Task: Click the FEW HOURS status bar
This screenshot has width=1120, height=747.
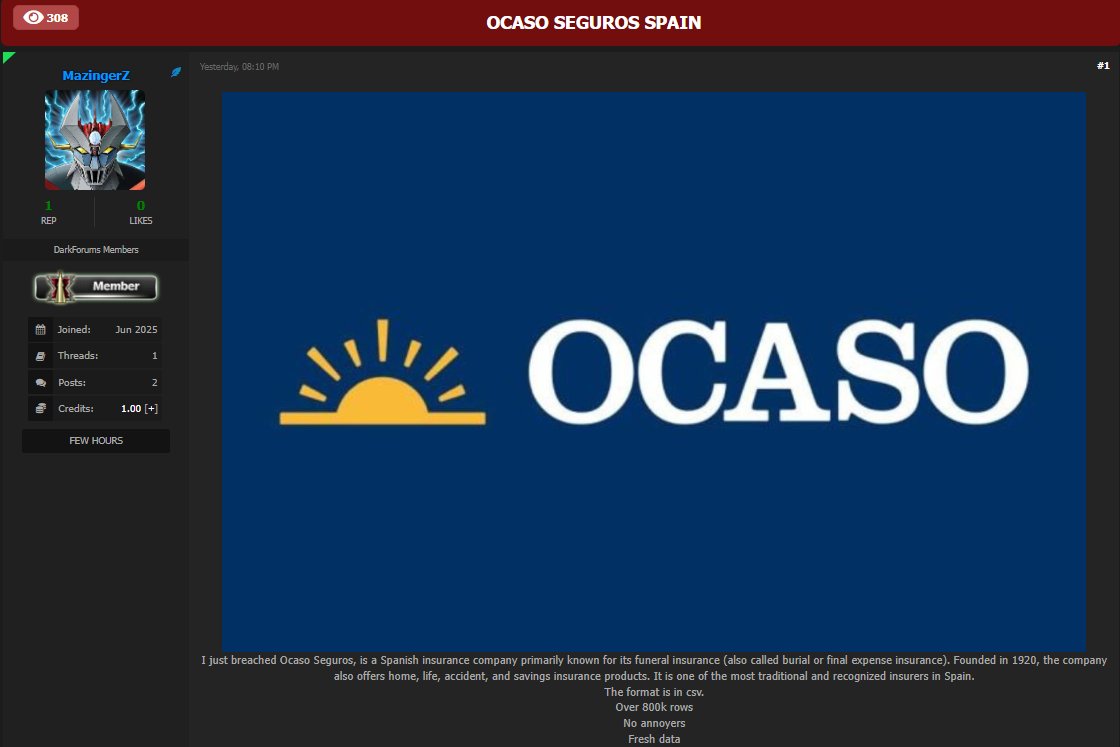Action: (x=96, y=441)
